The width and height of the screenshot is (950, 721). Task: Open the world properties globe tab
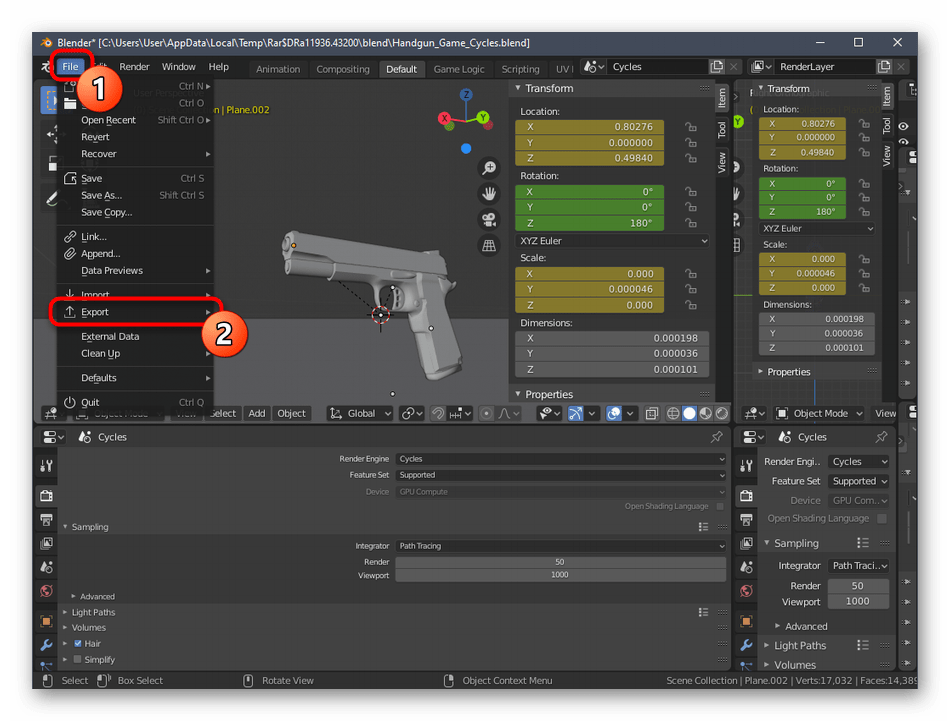point(46,592)
